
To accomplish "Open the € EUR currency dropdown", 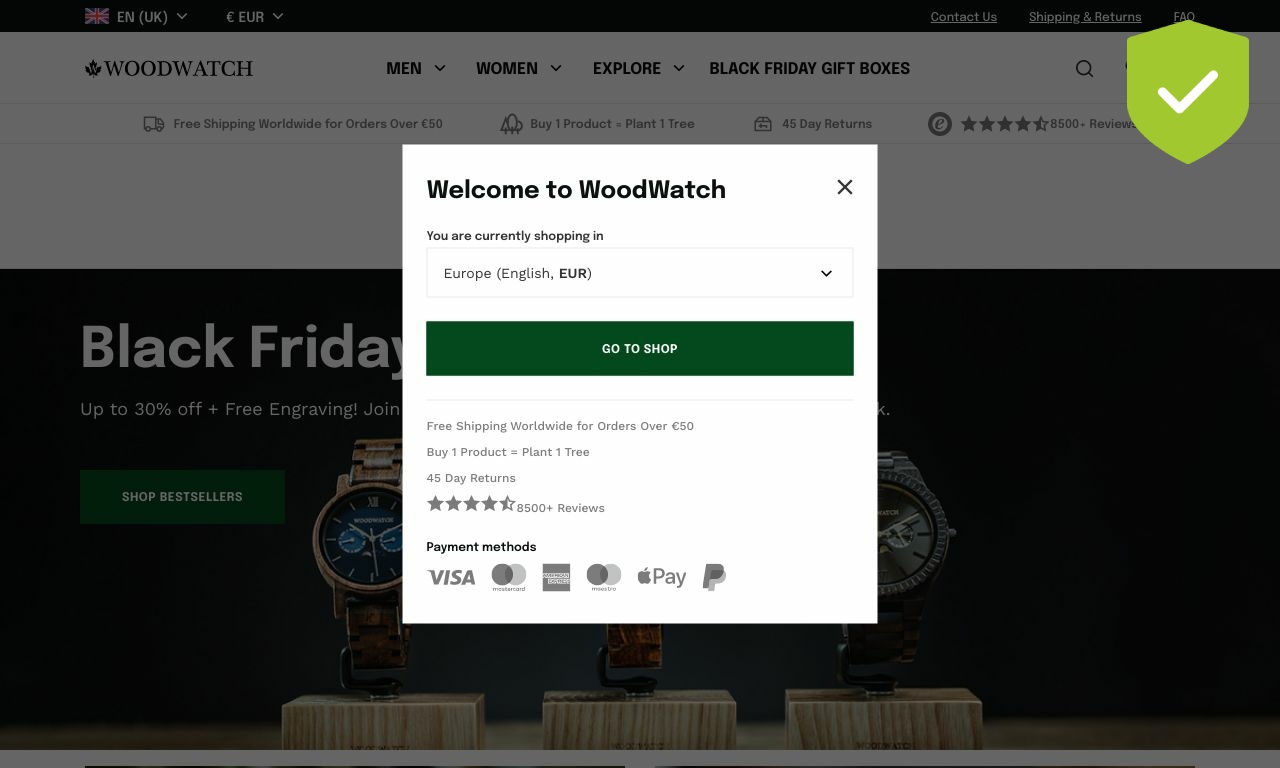I will click(255, 16).
